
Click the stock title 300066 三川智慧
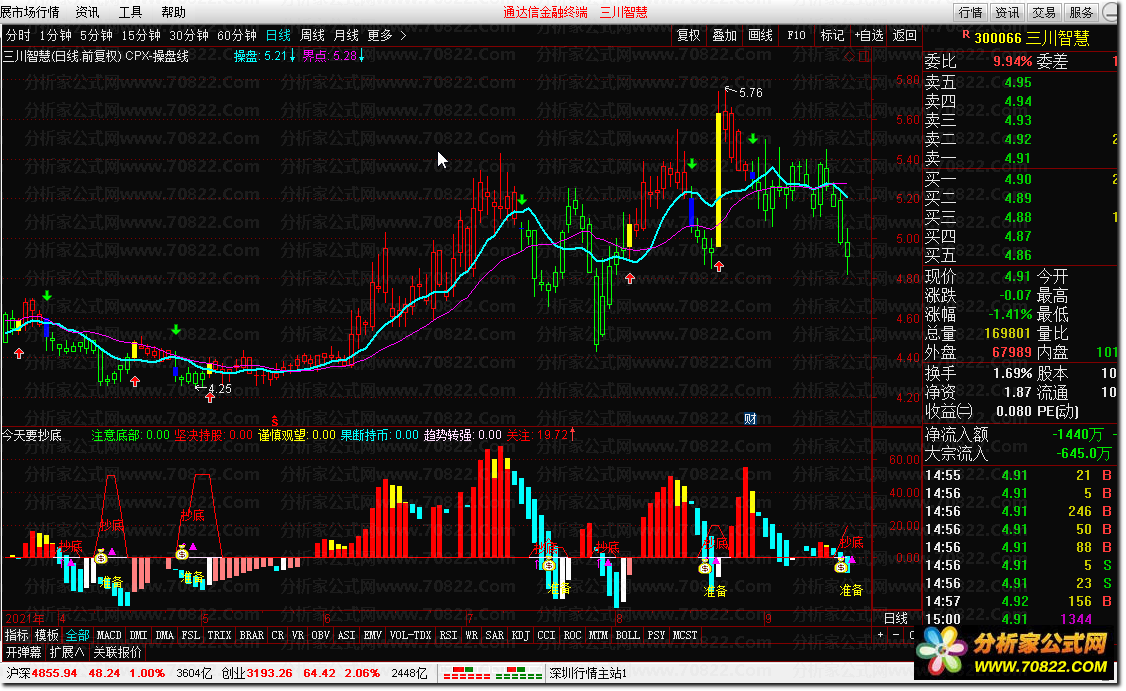point(1032,38)
